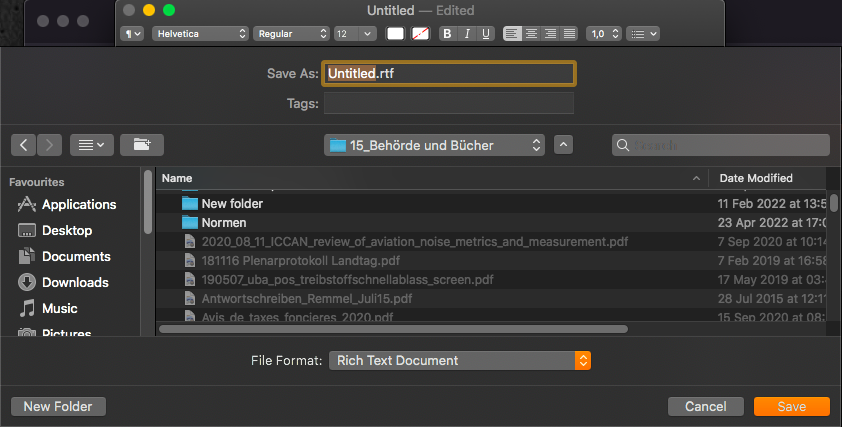This screenshot has width=842, height=427.
Task: Click the vertical scrollbar of file list
Action: point(833,202)
